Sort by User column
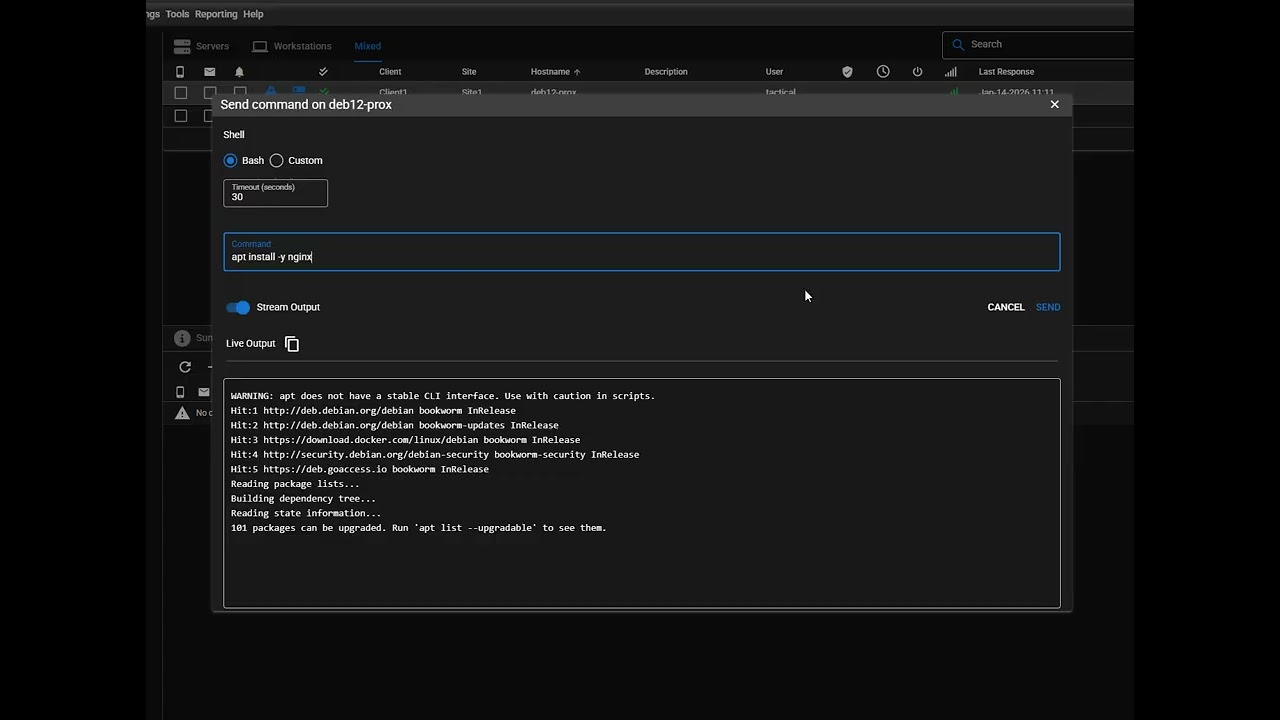 pos(774,72)
